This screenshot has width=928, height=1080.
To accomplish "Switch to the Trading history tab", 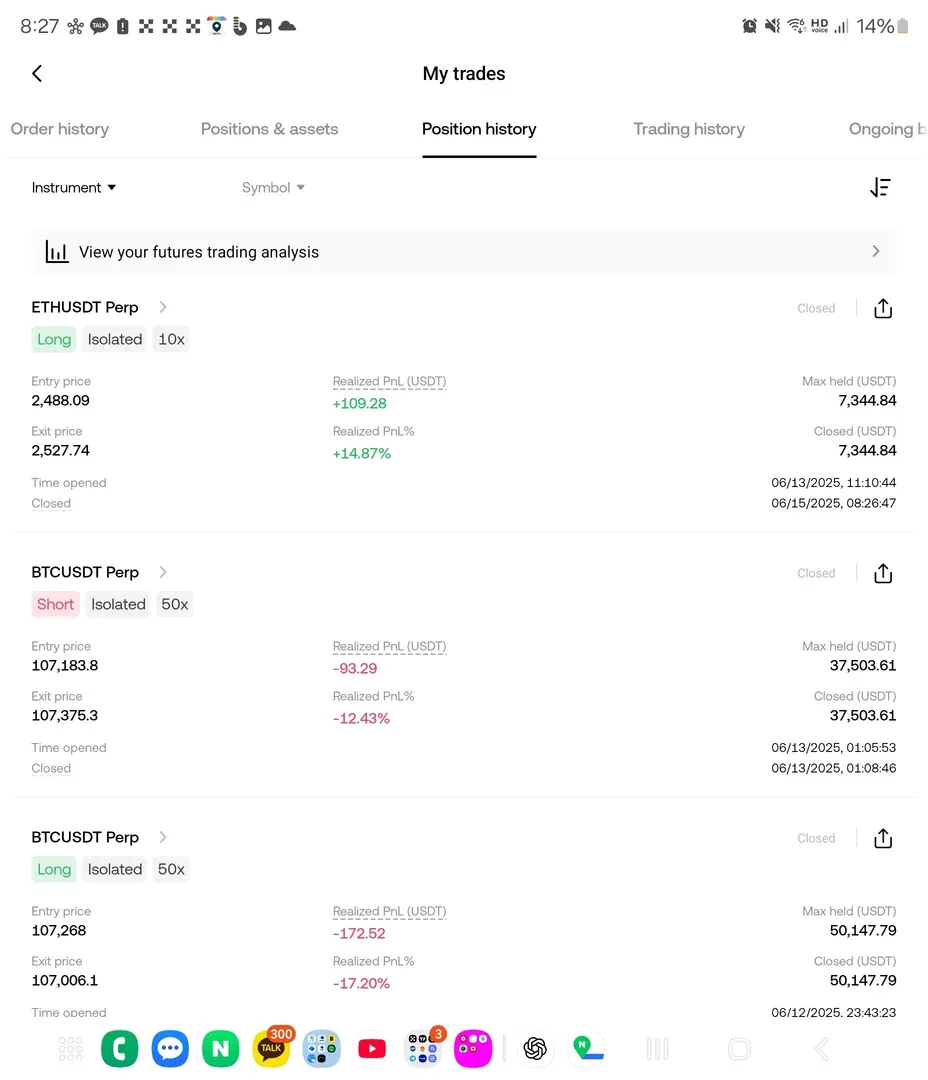I will point(689,129).
